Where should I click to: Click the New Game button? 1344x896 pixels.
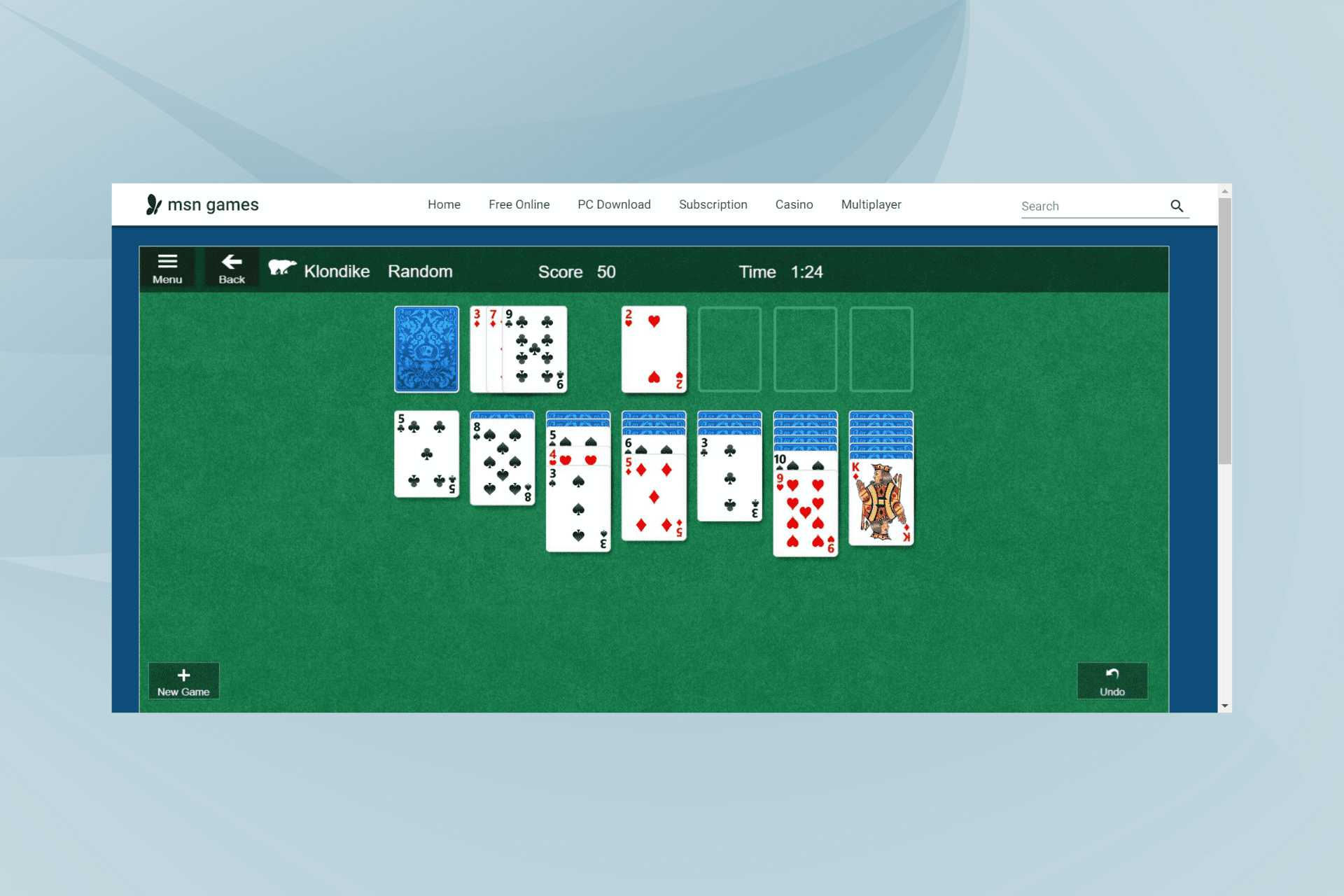[184, 681]
